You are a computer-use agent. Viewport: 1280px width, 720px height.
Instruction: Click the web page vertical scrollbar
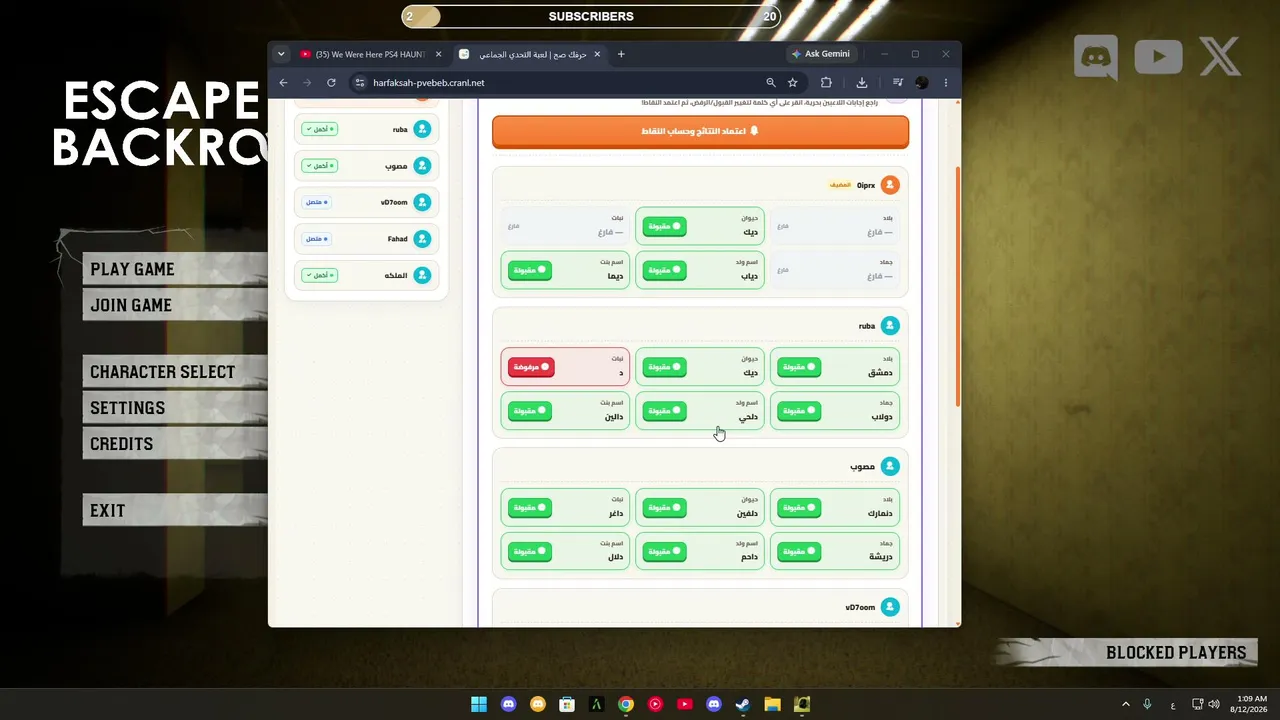(958, 287)
